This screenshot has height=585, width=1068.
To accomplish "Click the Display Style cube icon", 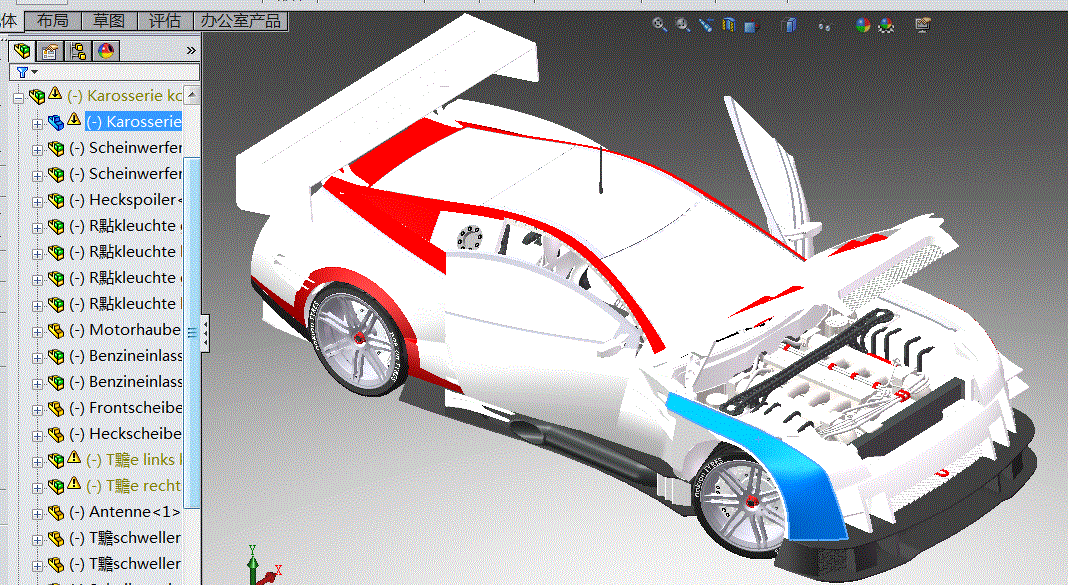I will point(789,25).
